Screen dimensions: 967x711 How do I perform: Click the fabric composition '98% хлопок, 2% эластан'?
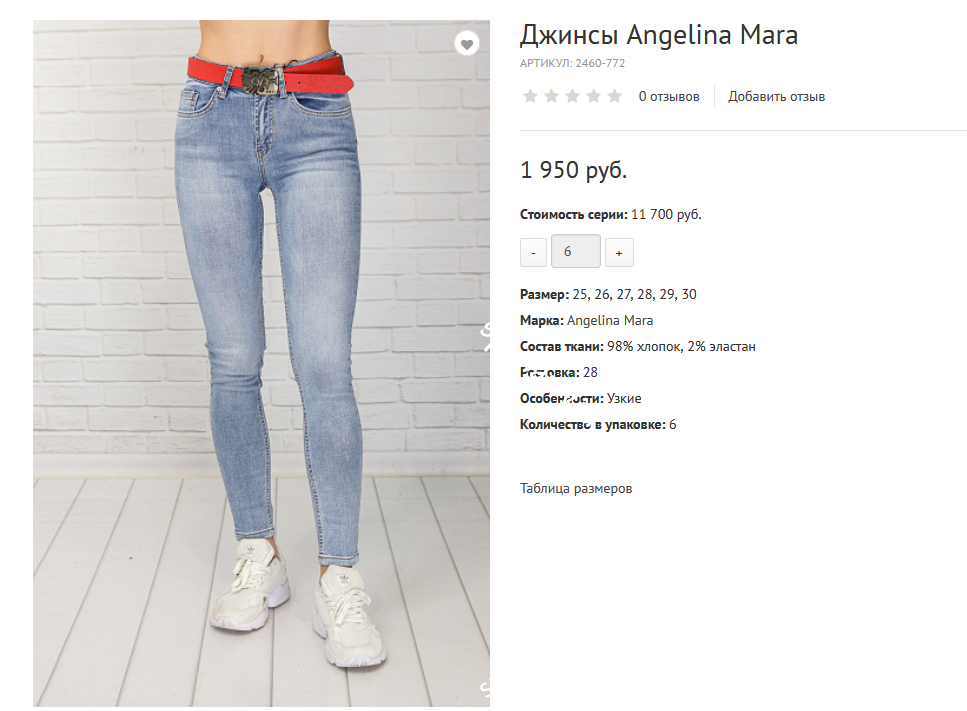click(681, 347)
